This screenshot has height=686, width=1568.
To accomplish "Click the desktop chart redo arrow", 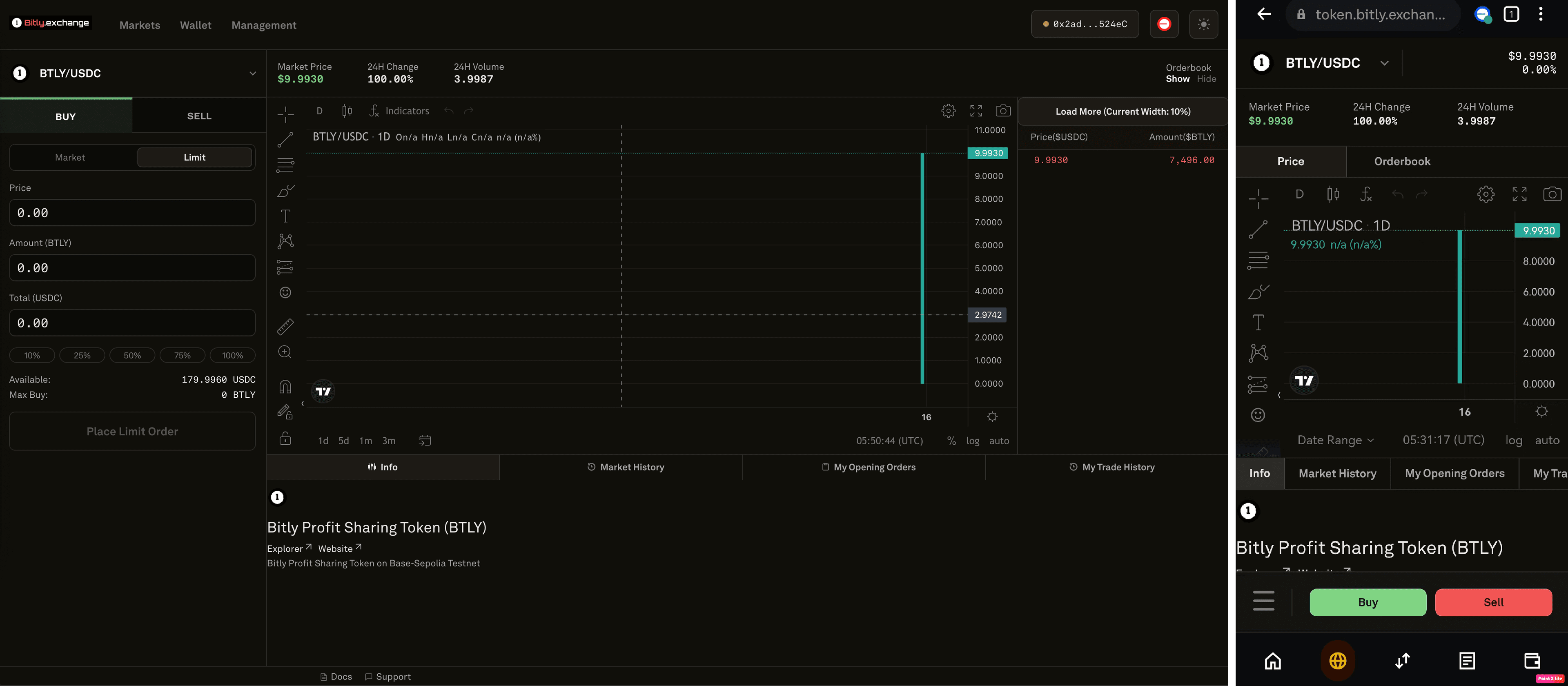I will point(469,111).
